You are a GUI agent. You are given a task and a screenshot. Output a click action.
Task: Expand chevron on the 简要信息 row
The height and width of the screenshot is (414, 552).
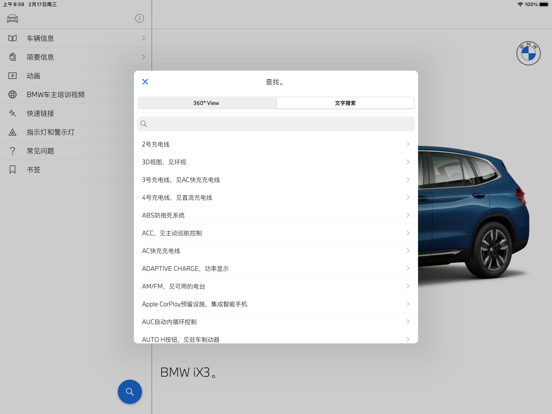tap(143, 57)
